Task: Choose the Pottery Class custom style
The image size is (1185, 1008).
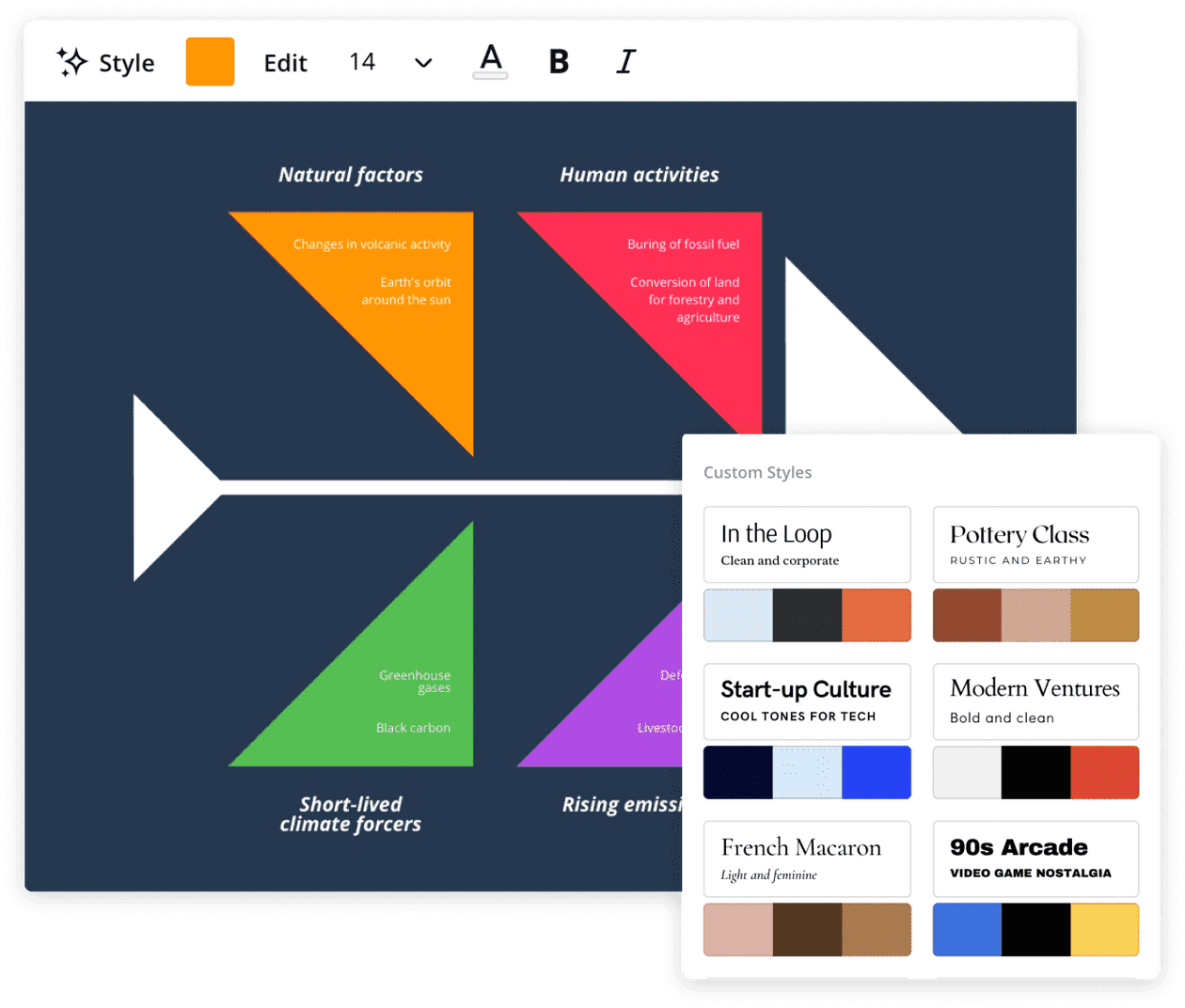Action: pos(1035,544)
